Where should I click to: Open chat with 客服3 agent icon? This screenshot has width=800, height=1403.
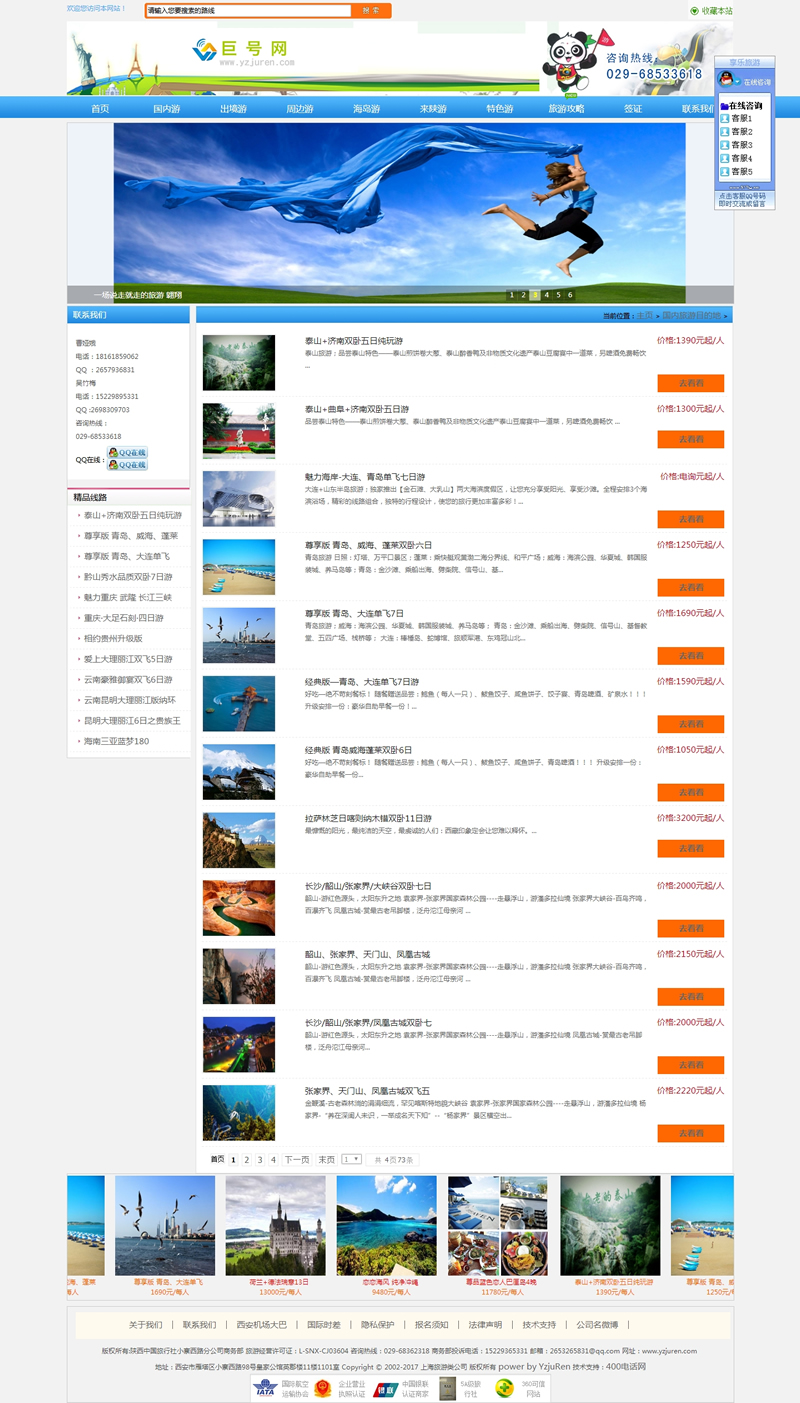point(725,145)
